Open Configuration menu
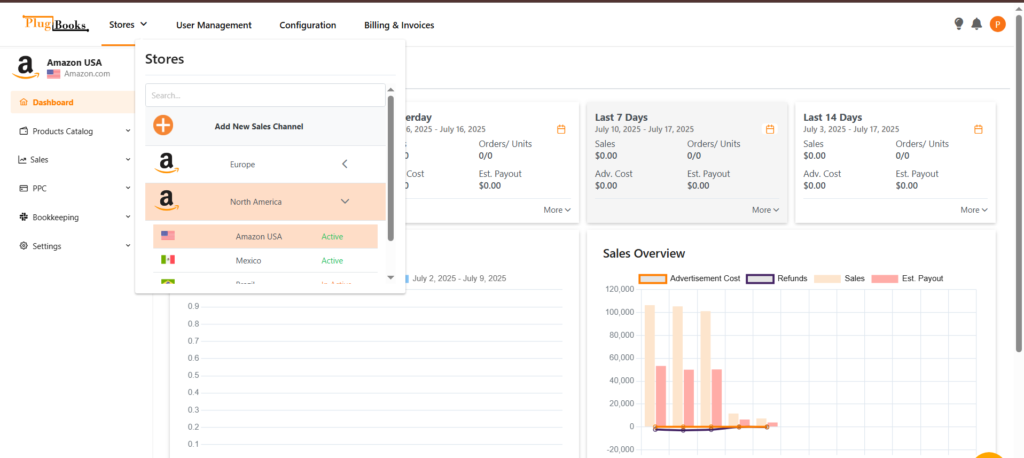Image resolution: width=1024 pixels, height=458 pixels. pyautogui.click(x=308, y=25)
